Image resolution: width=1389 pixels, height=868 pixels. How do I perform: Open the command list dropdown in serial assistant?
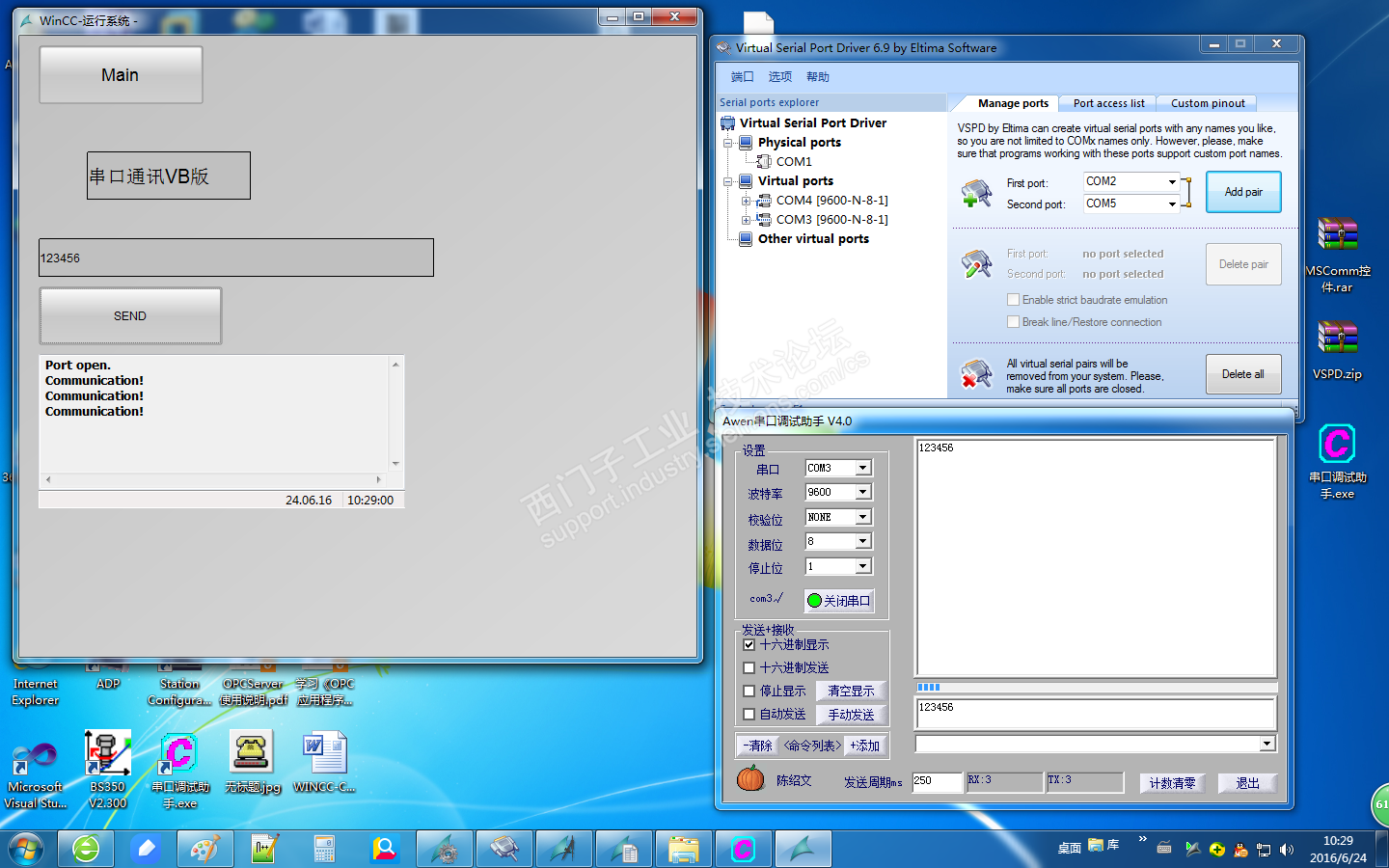[x=1266, y=744]
